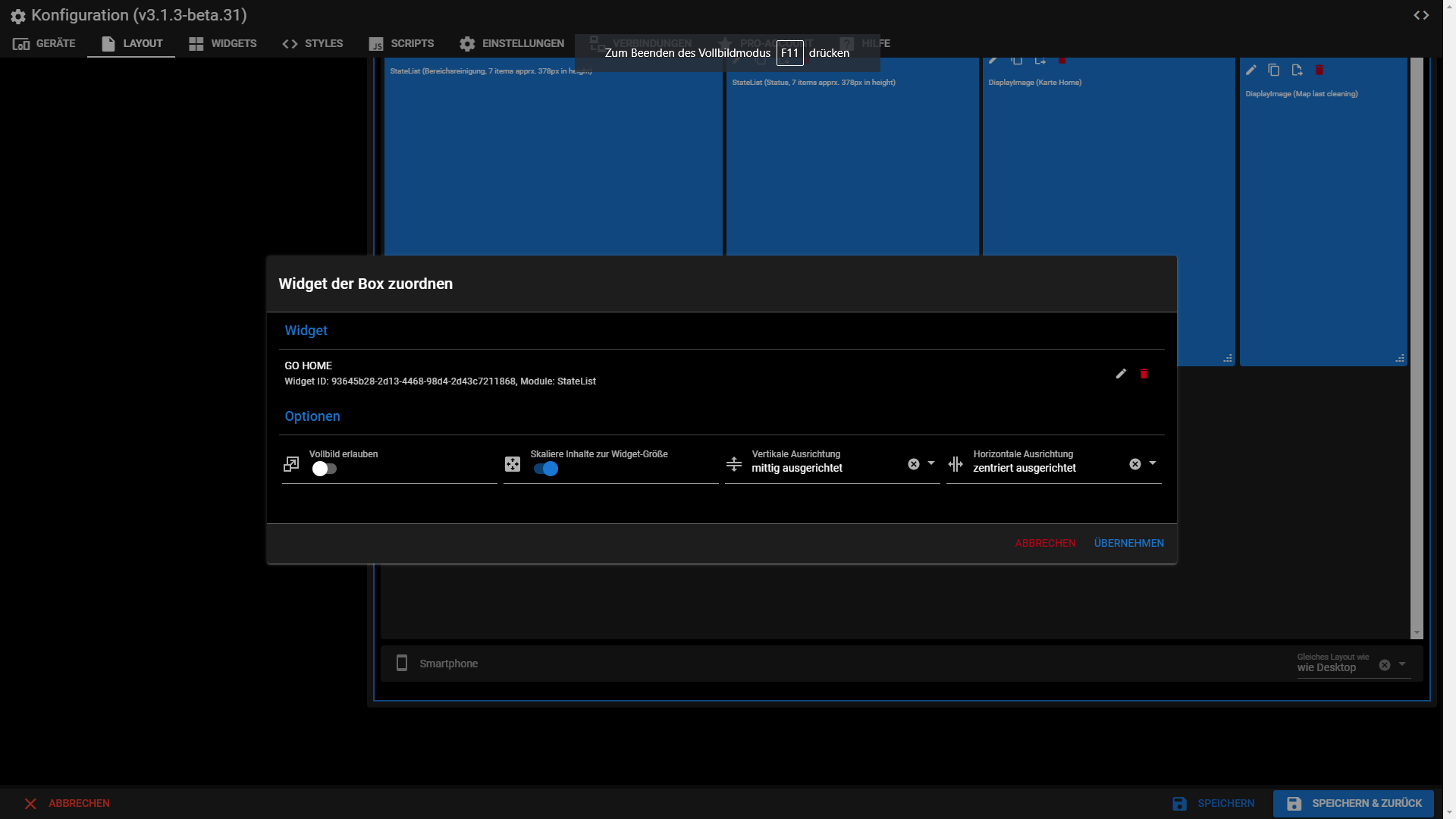Click the Widget section heading

[x=306, y=331]
